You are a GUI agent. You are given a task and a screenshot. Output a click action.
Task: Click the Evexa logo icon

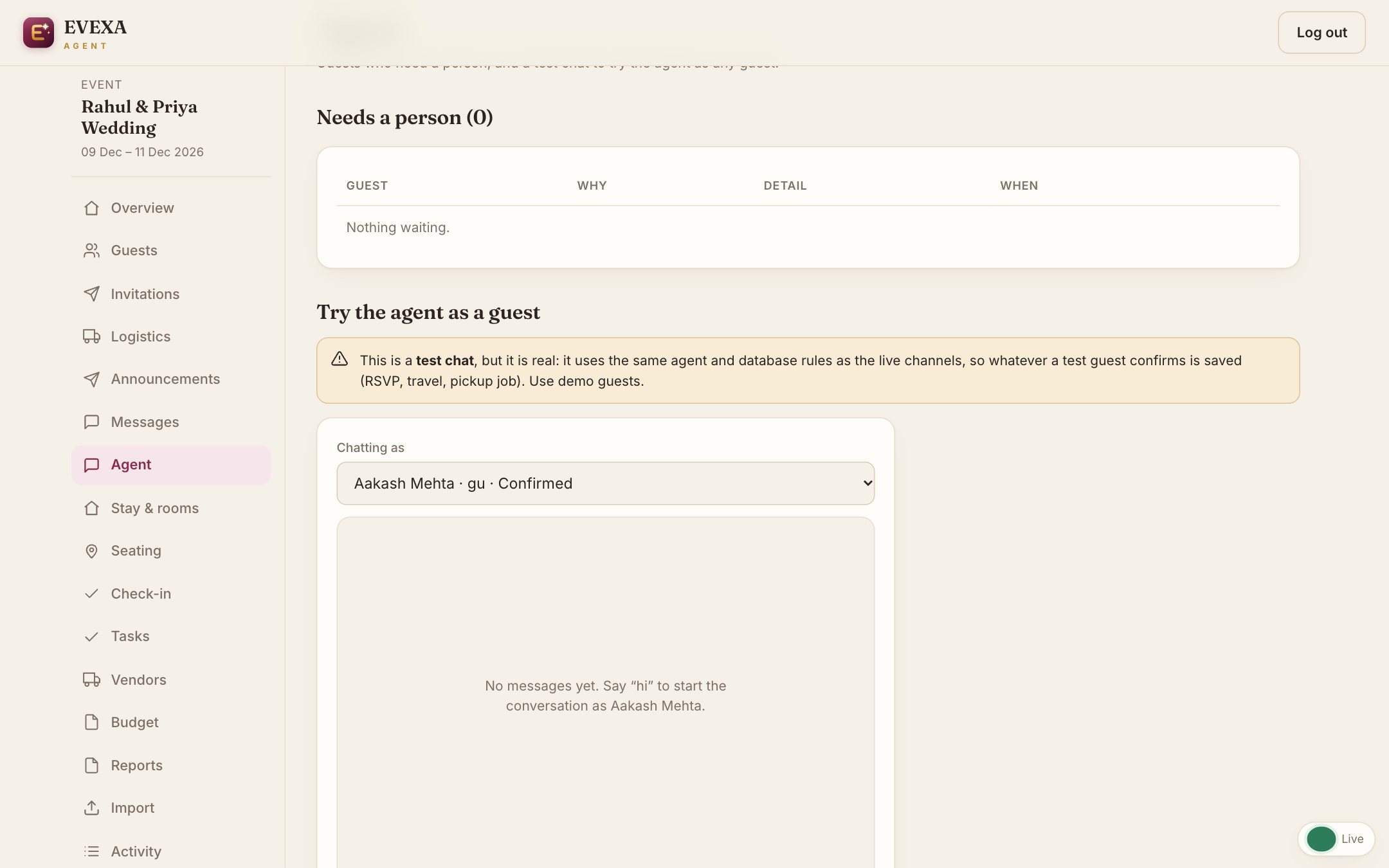point(39,32)
